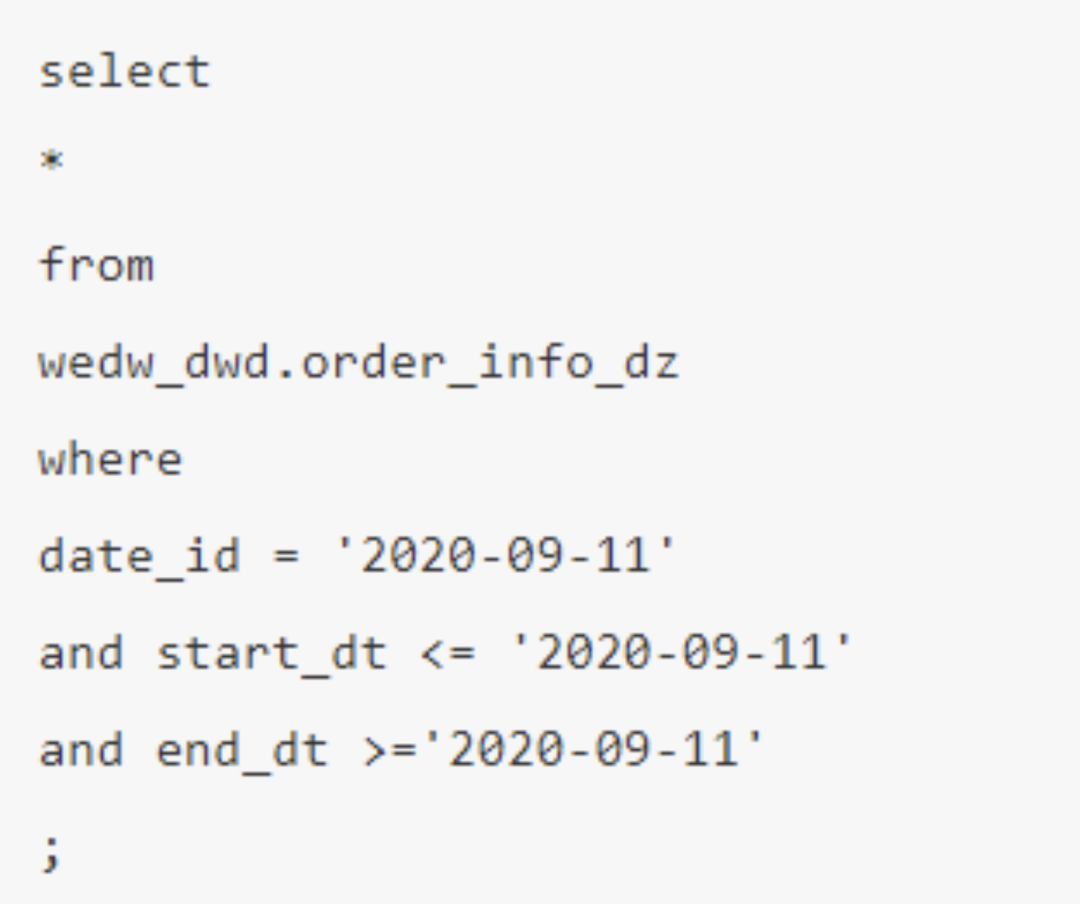
Task: Click the asterisk below select
Action: tap(52, 161)
